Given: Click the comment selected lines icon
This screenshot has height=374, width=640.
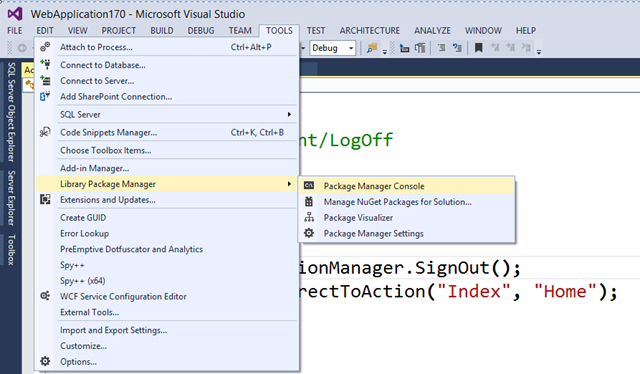Looking at the screenshot, I should (442, 48).
